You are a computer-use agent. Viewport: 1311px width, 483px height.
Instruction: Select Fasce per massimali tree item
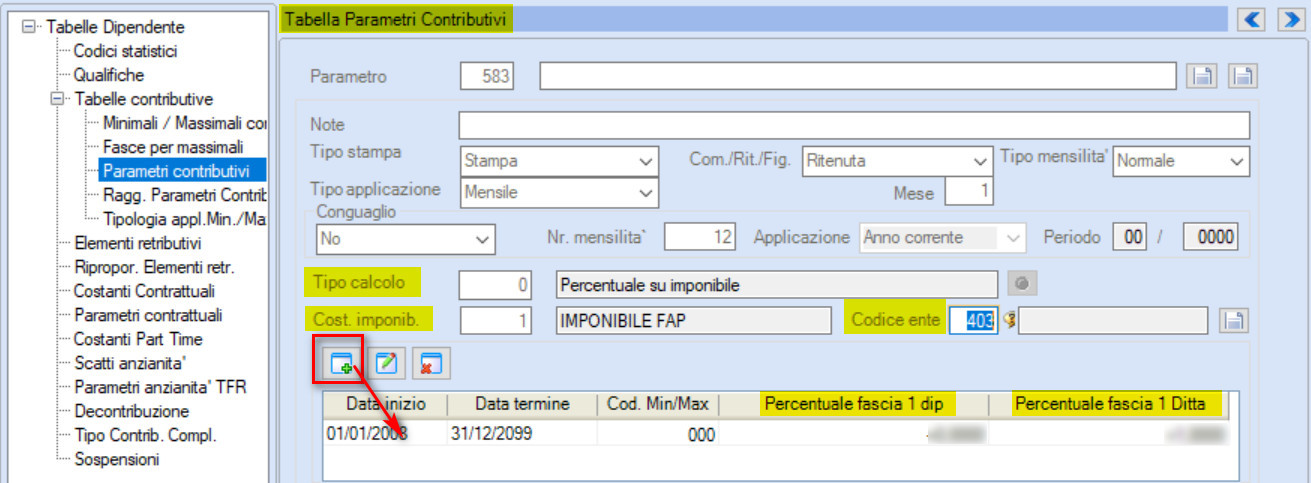(x=173, y=147)
